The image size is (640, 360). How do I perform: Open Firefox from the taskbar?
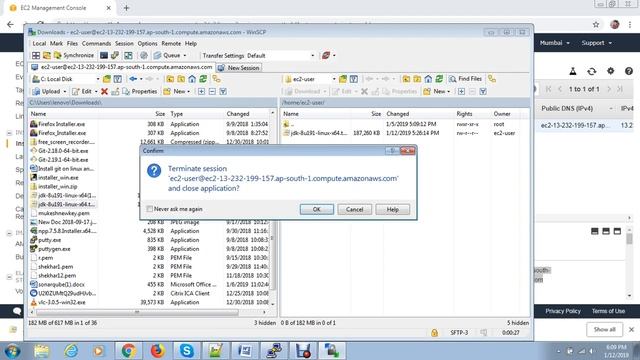coord(157,351)
